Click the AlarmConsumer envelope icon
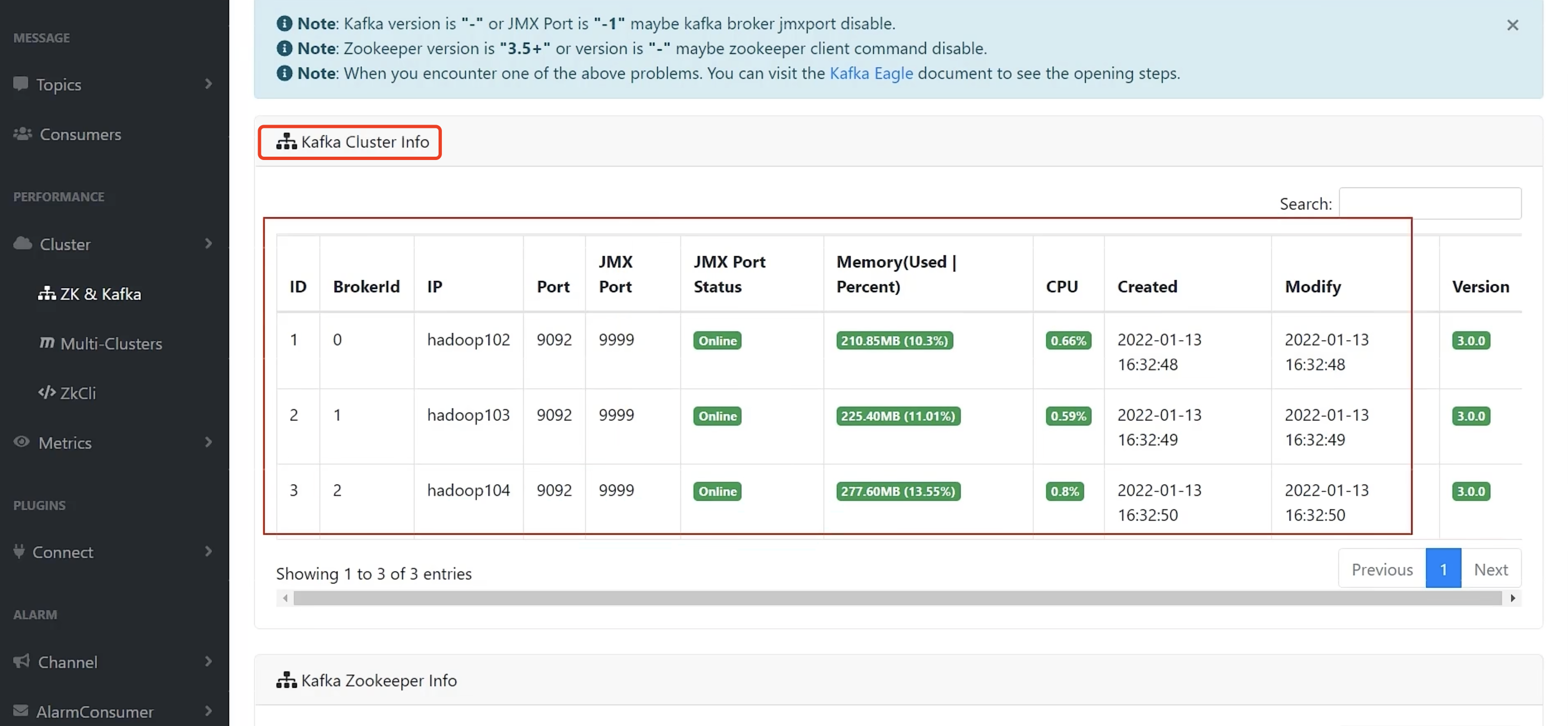 pyautogui.click(x=21, y=711)
